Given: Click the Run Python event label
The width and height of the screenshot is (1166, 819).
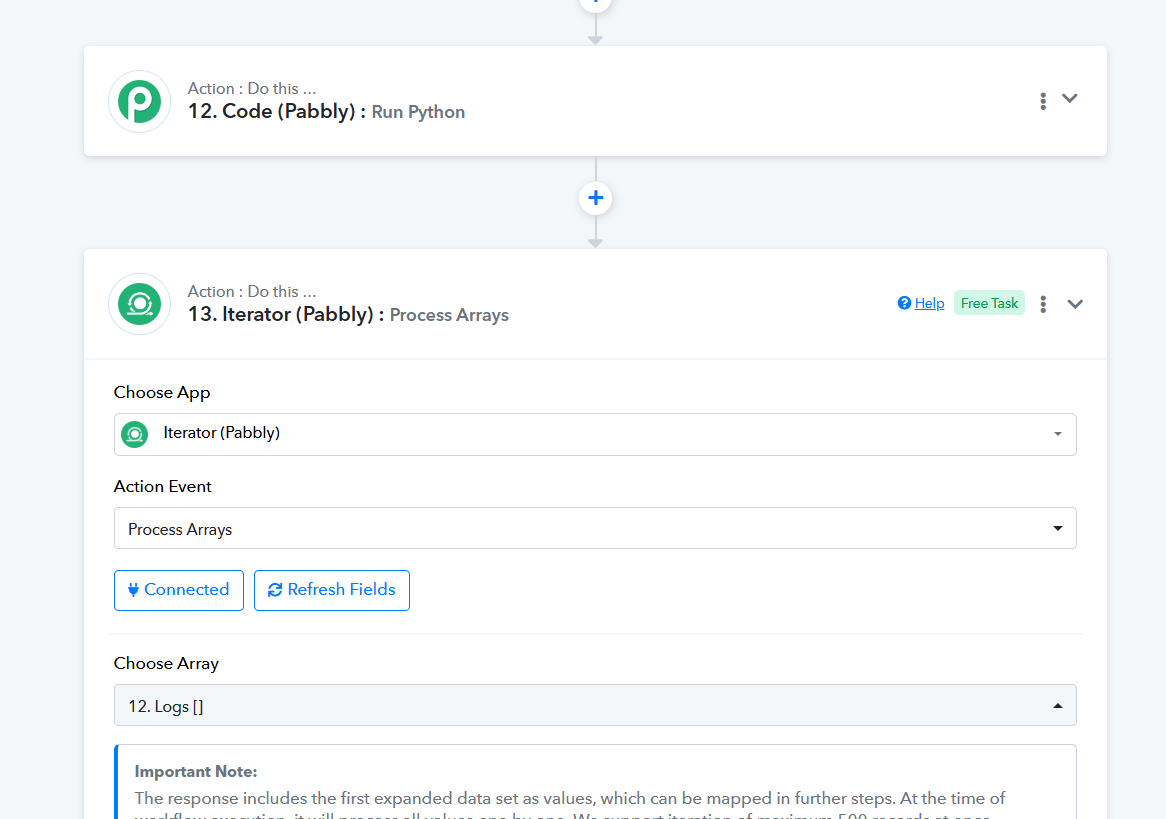Looking at the screenshot, I should (x=418, y=112).
